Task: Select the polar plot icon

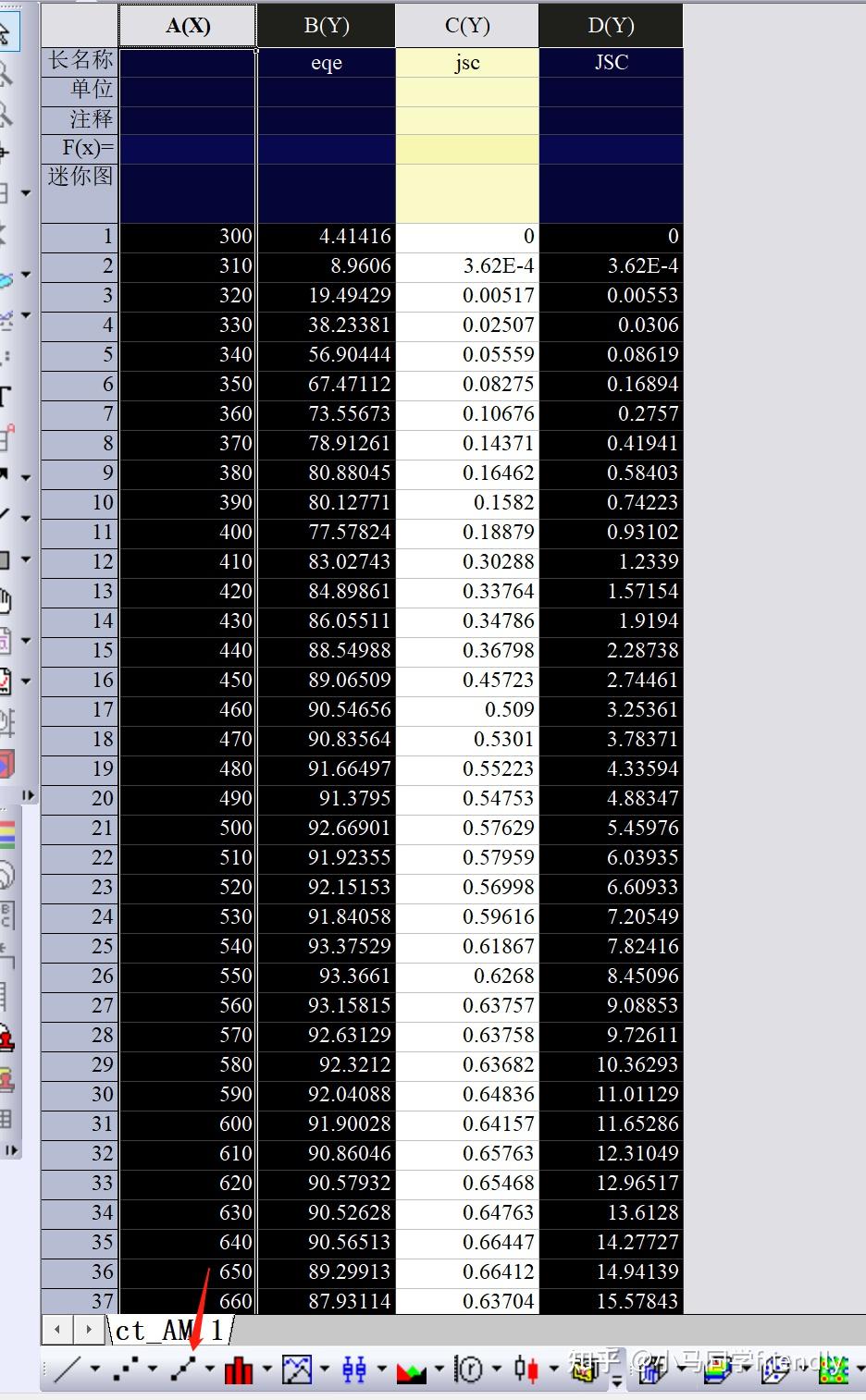Action: pos(469,1369)
